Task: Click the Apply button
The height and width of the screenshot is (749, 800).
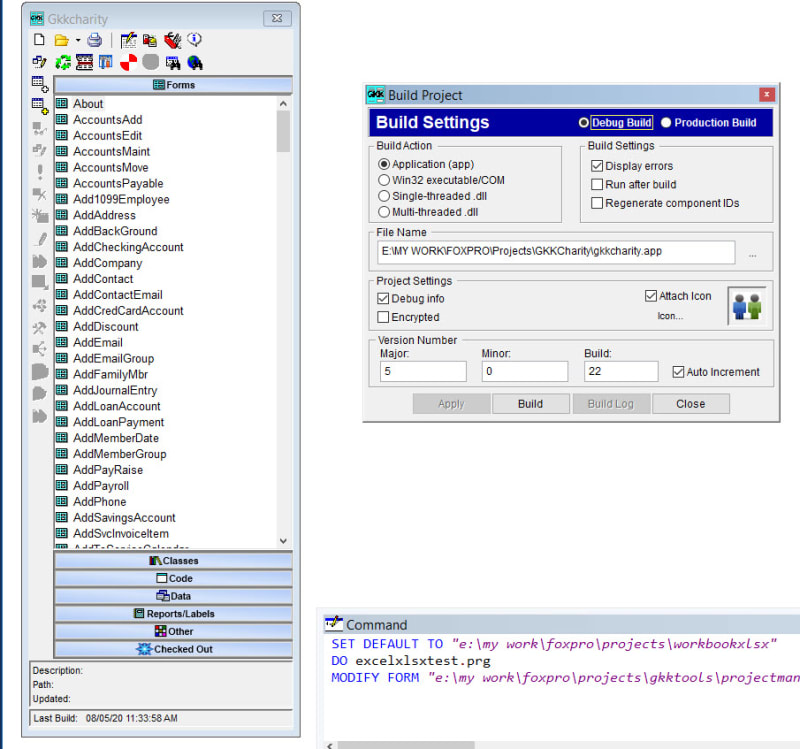Action: [452, 404]
